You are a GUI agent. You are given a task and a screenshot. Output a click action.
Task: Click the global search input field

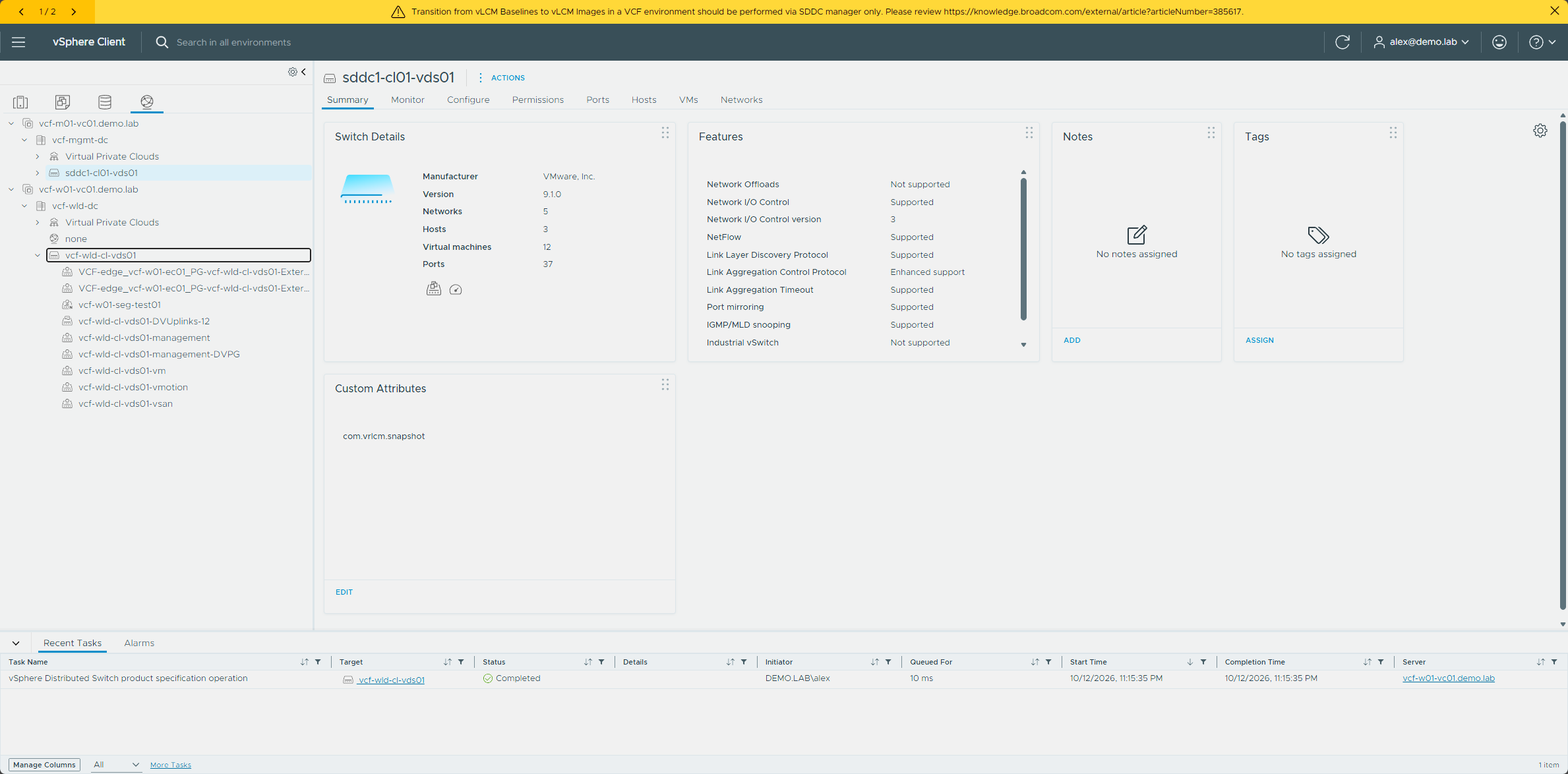233,42
